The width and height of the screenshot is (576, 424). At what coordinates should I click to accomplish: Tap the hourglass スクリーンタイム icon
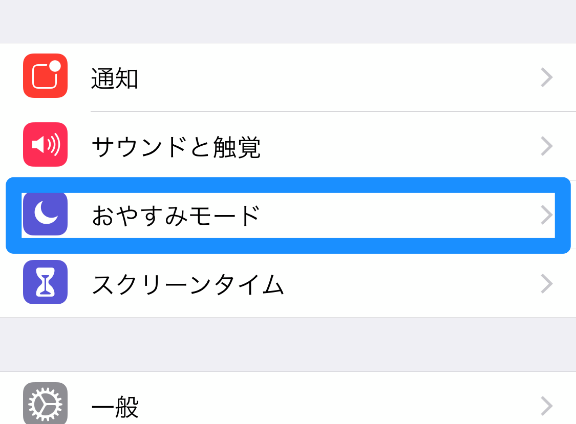click(45, 282)
